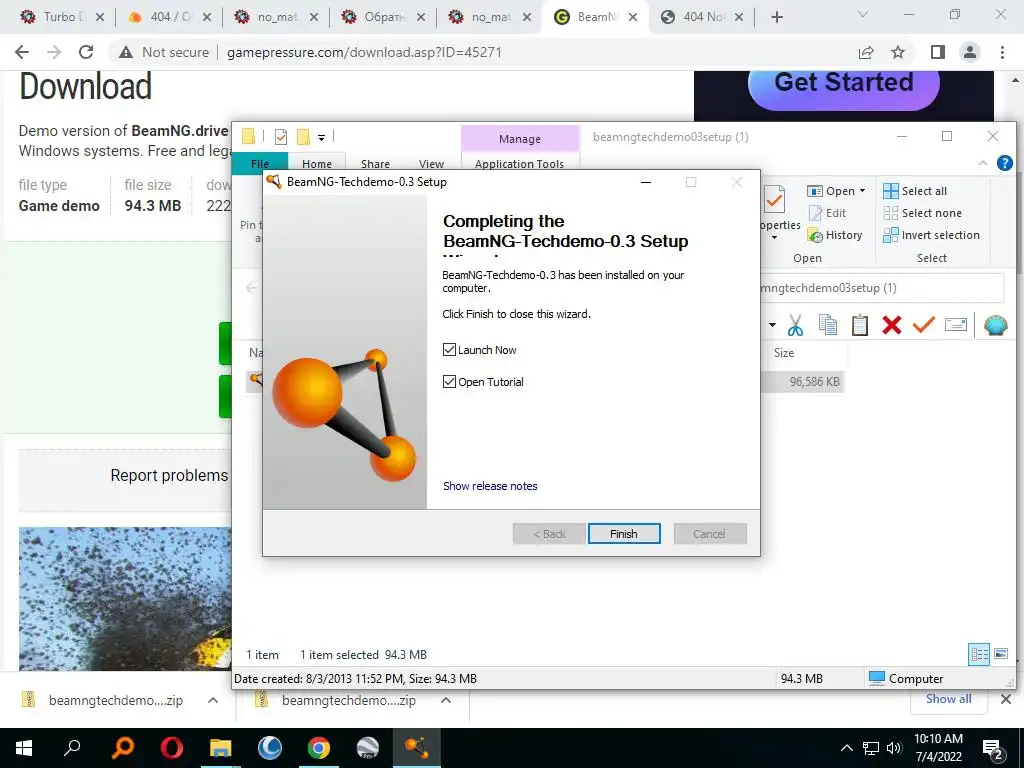This screenshot has height=768, width=1024.
Task: Open File Explorer from the taskbar
Action: [220, 748]
